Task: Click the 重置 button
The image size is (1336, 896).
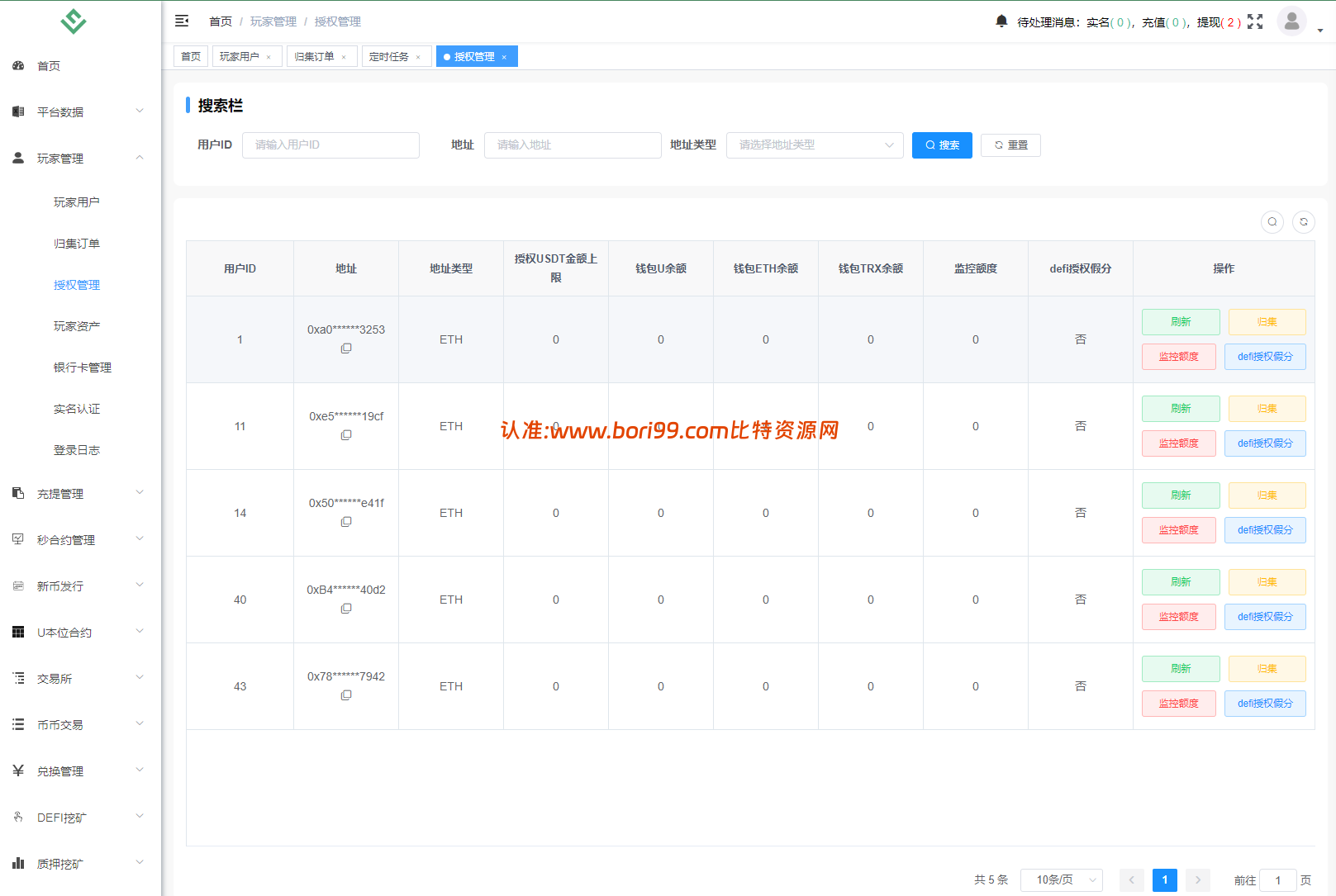Action: [1010, 145]
